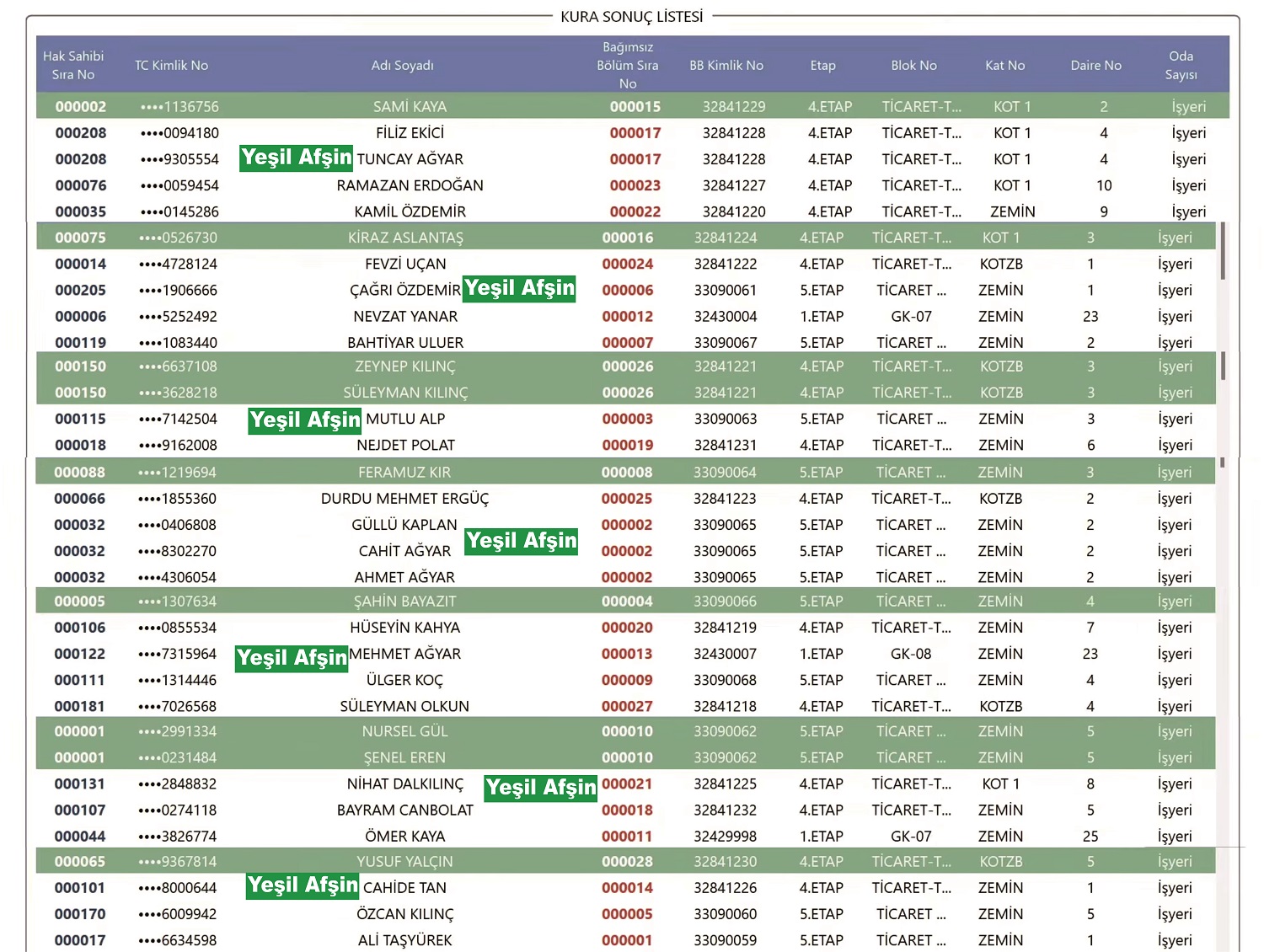Click the KURA SONUÇ LİSTESİ title

click(631, 17)
